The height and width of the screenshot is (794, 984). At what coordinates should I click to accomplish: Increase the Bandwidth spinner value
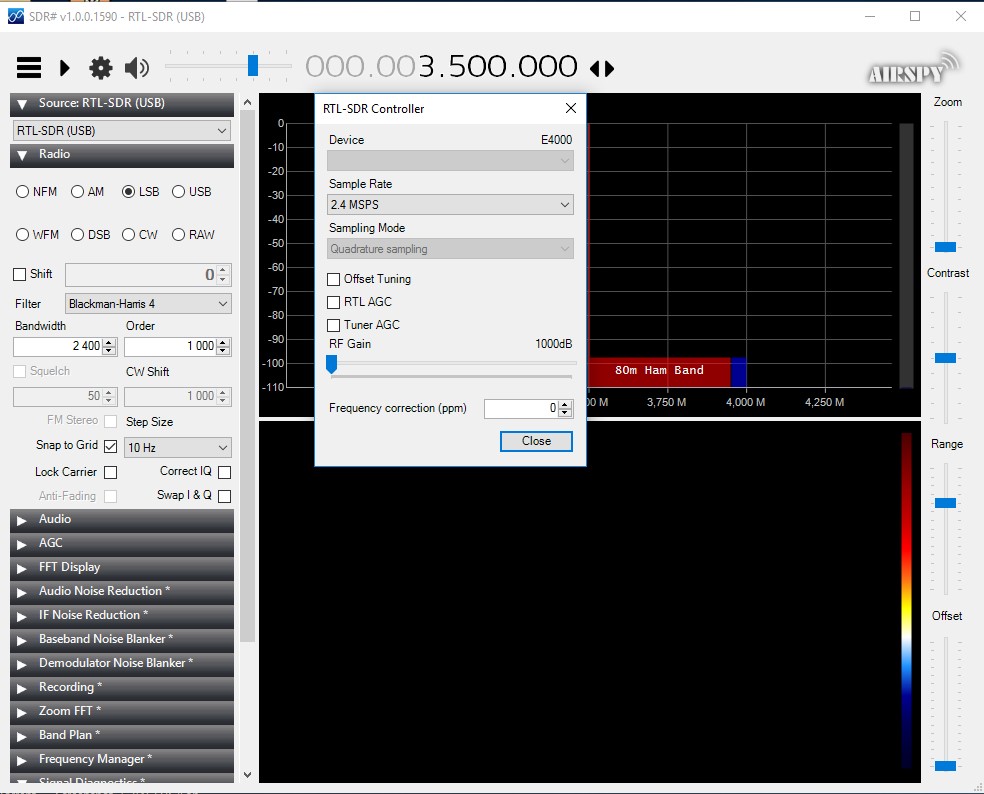(110, 342)
